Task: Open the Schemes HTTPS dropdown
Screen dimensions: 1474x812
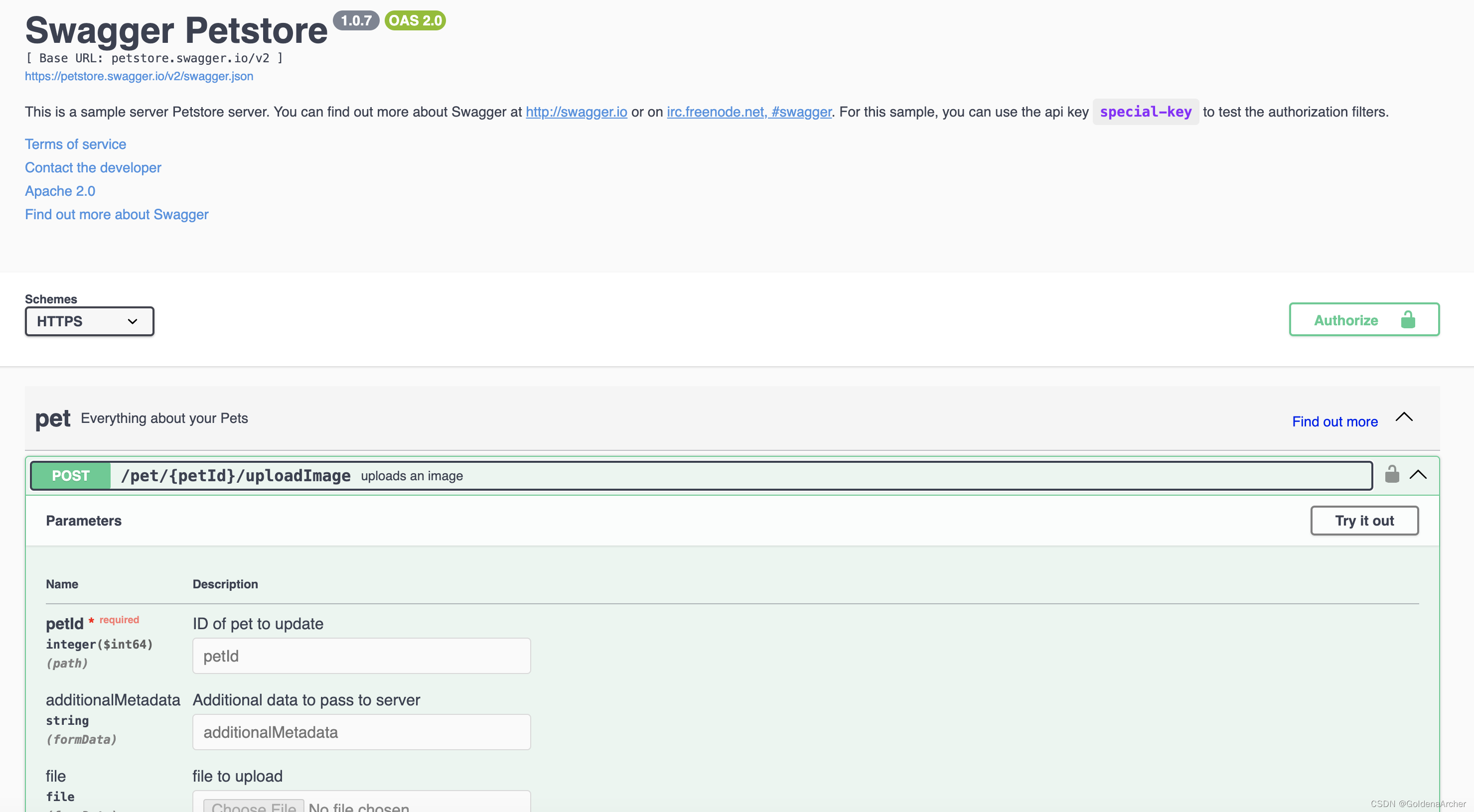Action: pyautogui.click(x=89, y=321)
